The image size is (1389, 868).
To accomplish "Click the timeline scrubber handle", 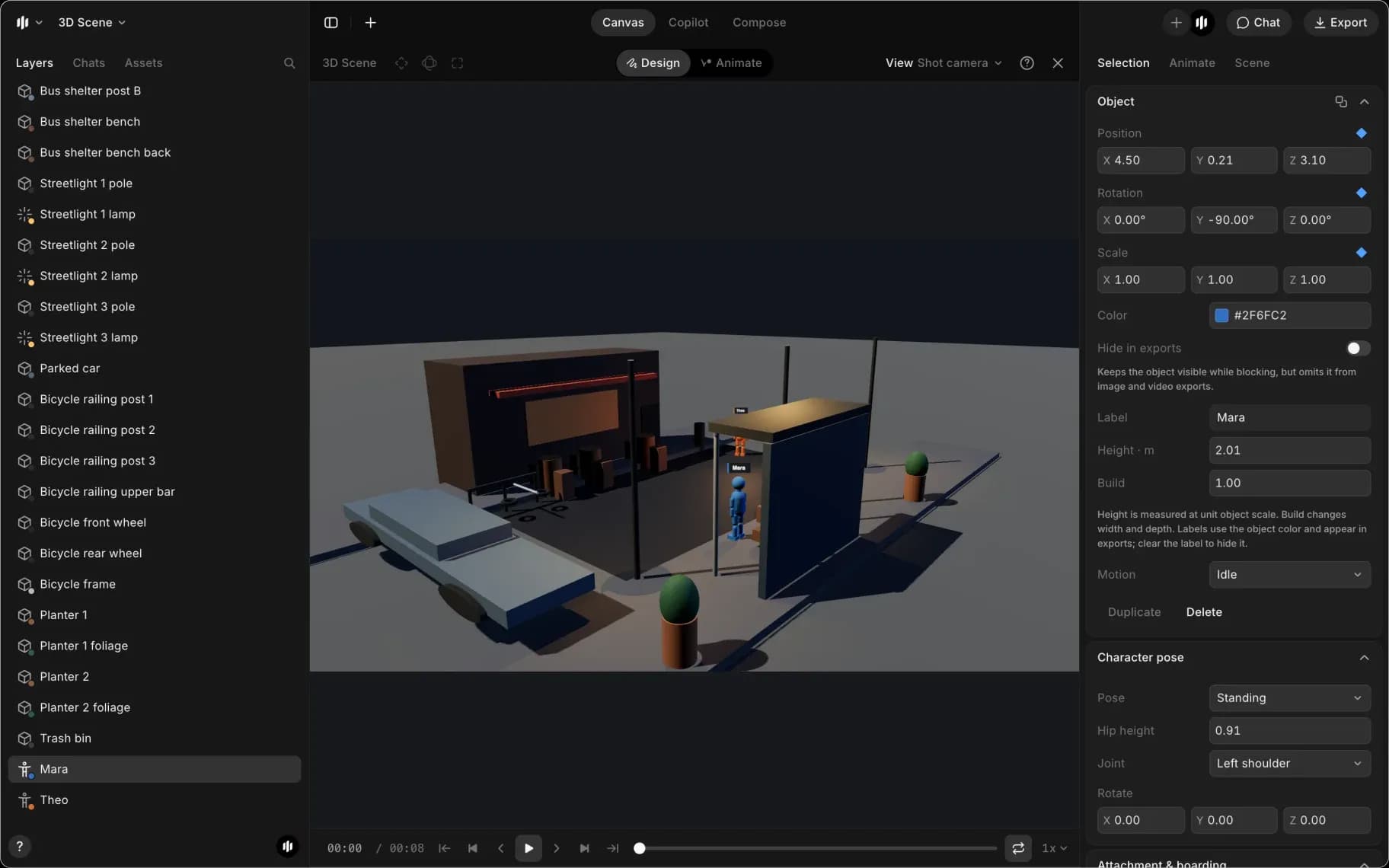I will 640,848.
